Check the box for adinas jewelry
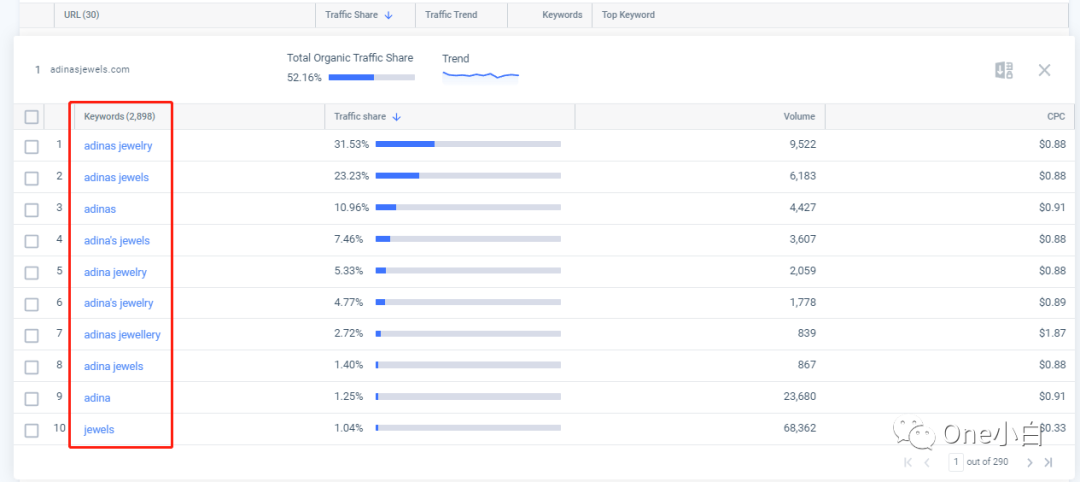The image size is (1080, 482). [32, 147]
